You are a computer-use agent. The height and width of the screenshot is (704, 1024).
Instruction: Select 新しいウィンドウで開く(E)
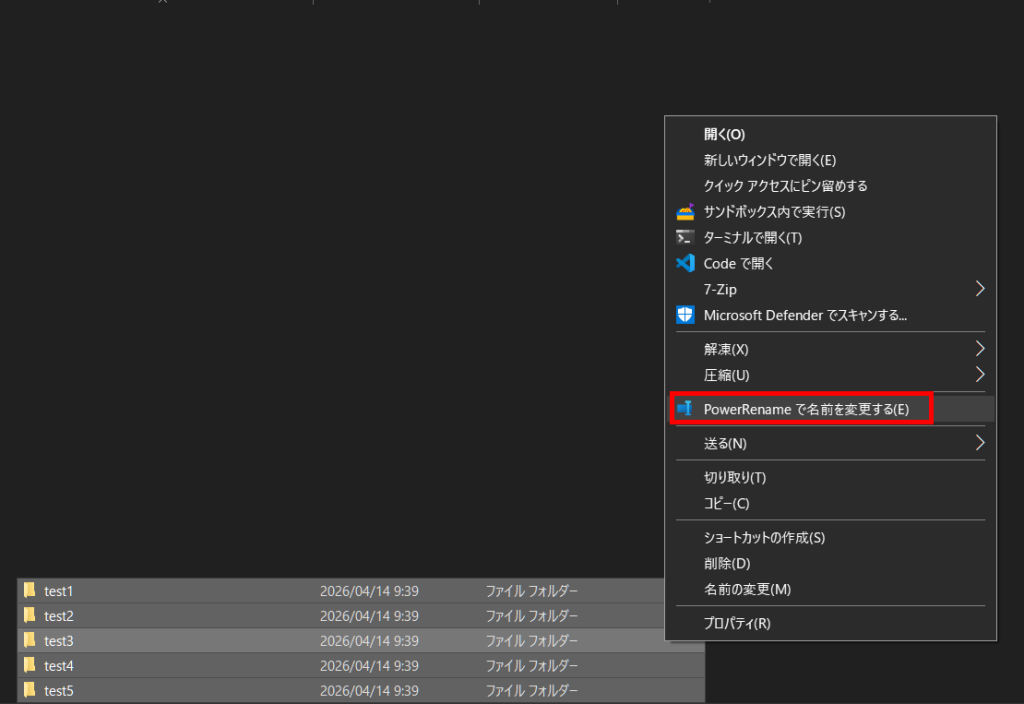point(769,160)
